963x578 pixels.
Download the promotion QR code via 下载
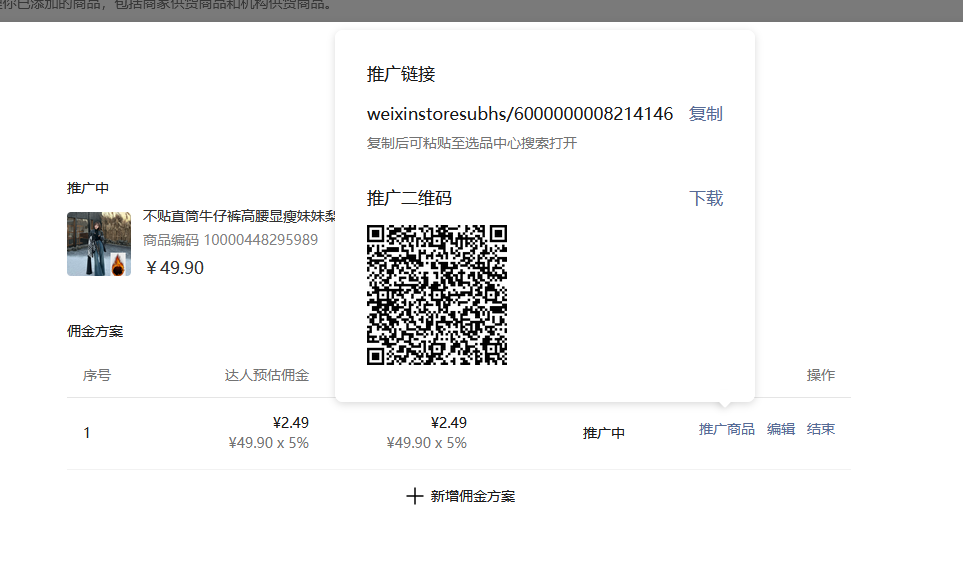[x=706, y=198]
